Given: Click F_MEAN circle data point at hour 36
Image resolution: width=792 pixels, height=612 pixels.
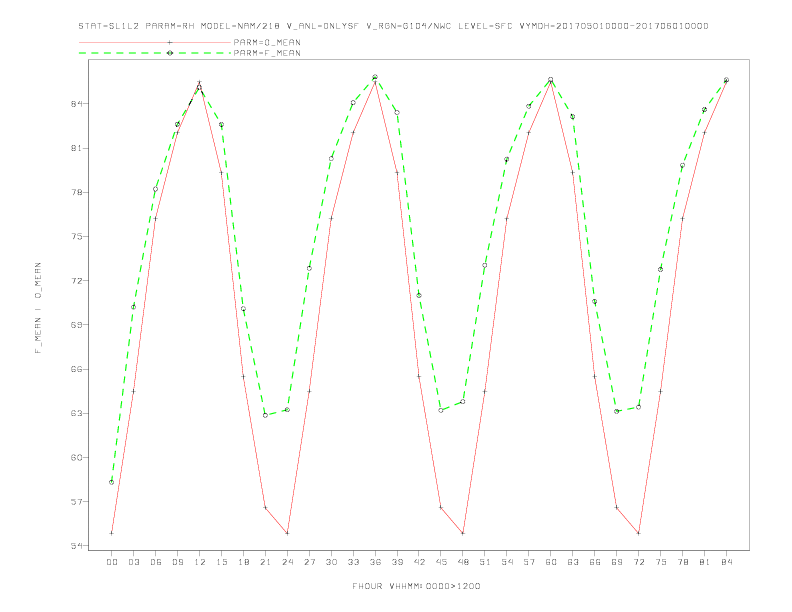Looking at the screenshot, I should pyautogui.click(x=375, y=77).
